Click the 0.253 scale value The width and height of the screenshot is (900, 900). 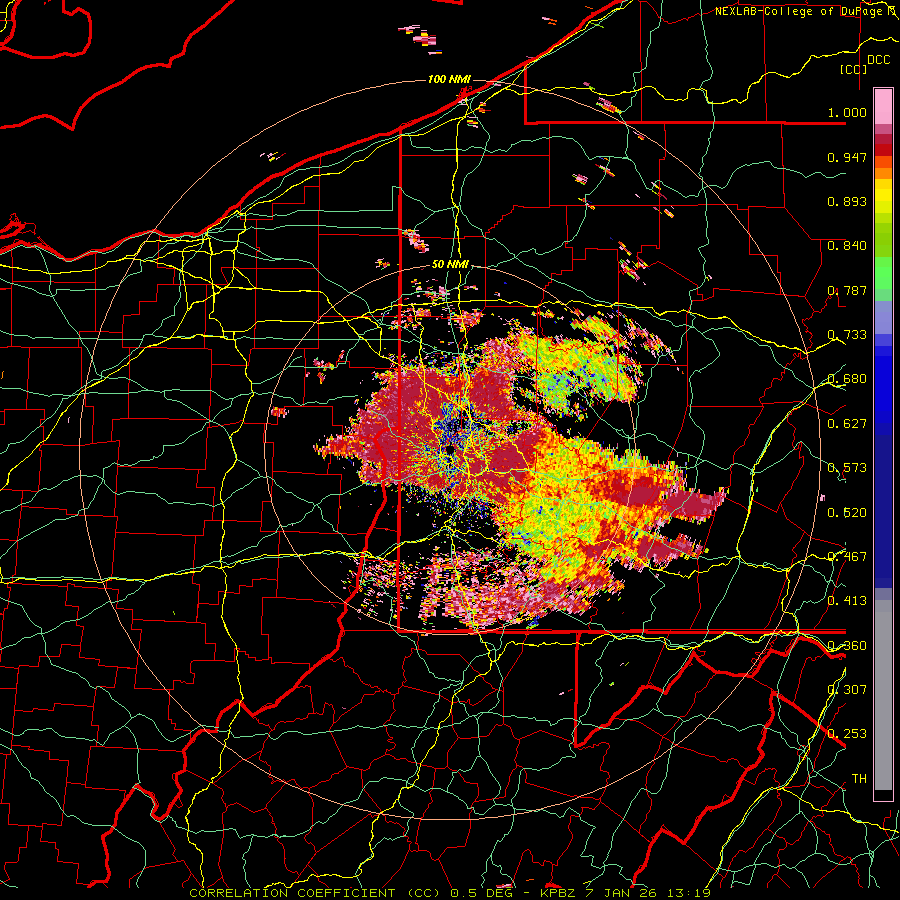point(847,734)
